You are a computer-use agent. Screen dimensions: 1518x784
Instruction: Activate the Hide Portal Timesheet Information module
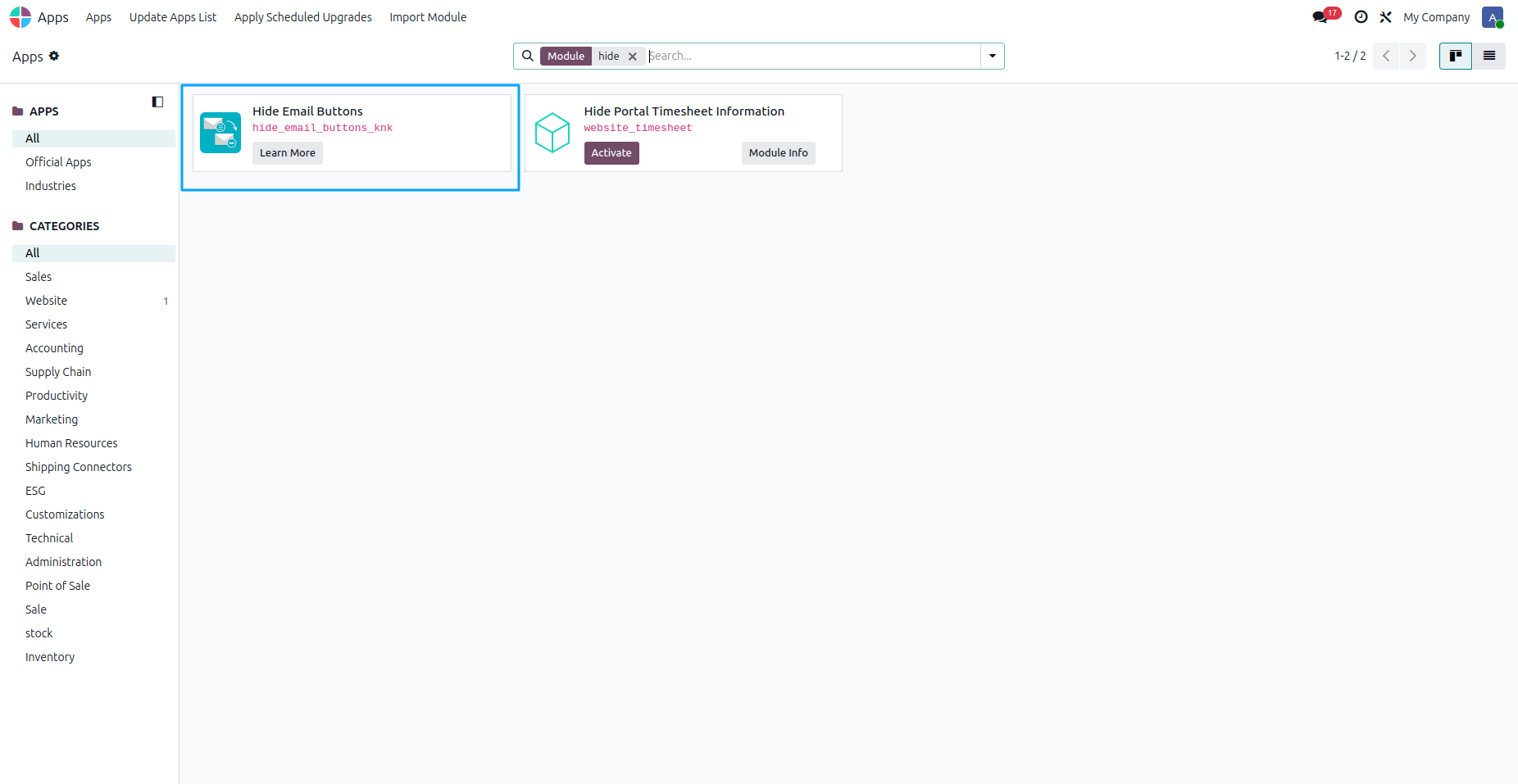[611, 153]
